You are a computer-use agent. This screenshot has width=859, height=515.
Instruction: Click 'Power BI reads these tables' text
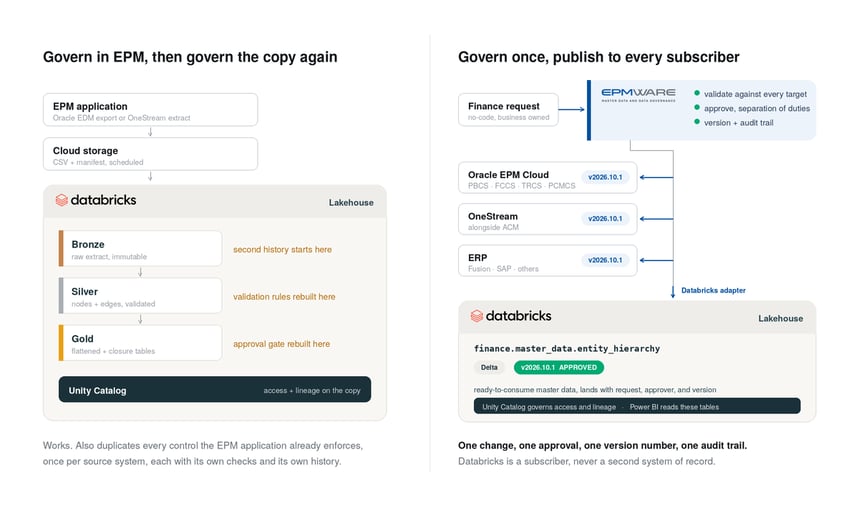[x=674, y=407]
